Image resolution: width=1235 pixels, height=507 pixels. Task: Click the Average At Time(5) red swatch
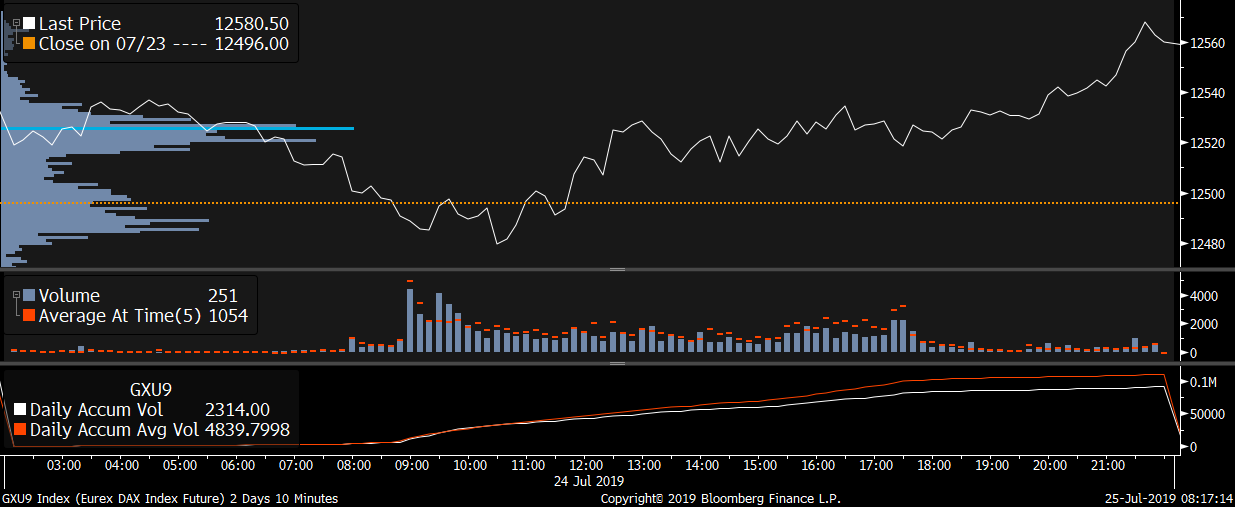pyautogui.click(x=29, y=316)
